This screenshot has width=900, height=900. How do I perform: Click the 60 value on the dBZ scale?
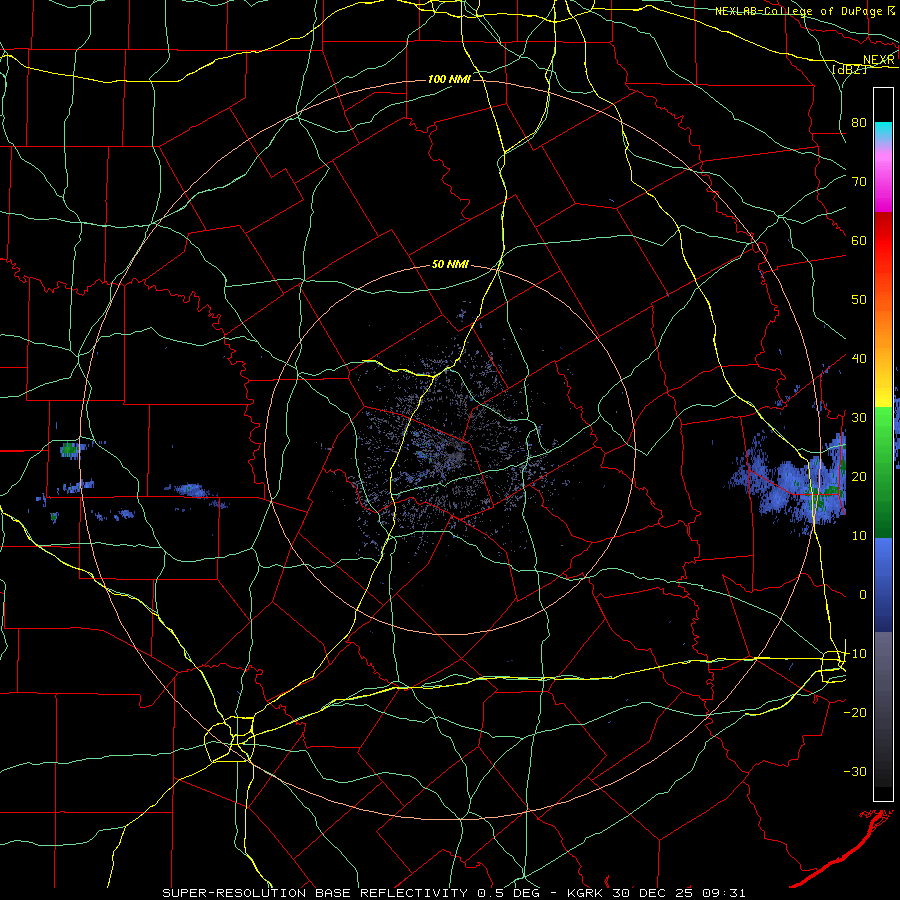859,240
